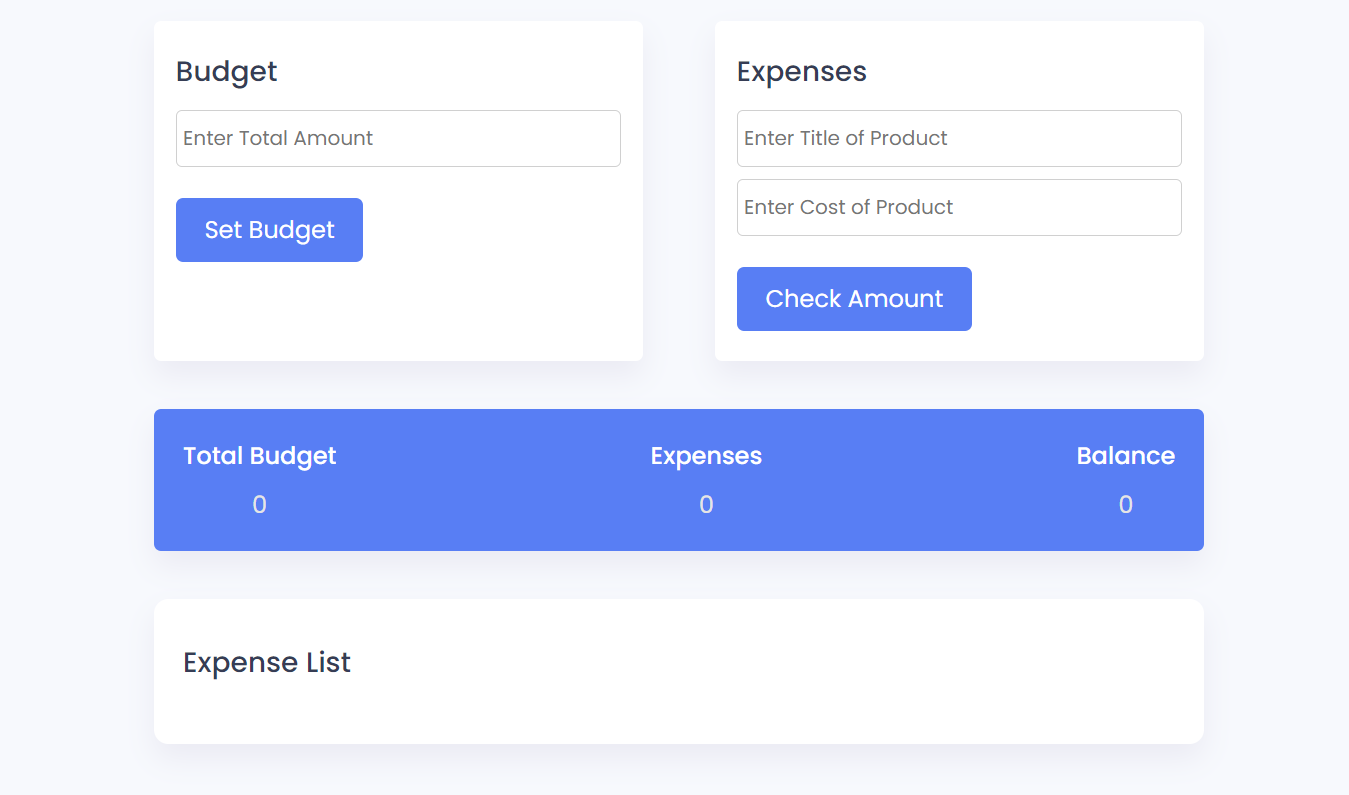Click empty area right of Check Amount button

click(x=1080, y=299)
